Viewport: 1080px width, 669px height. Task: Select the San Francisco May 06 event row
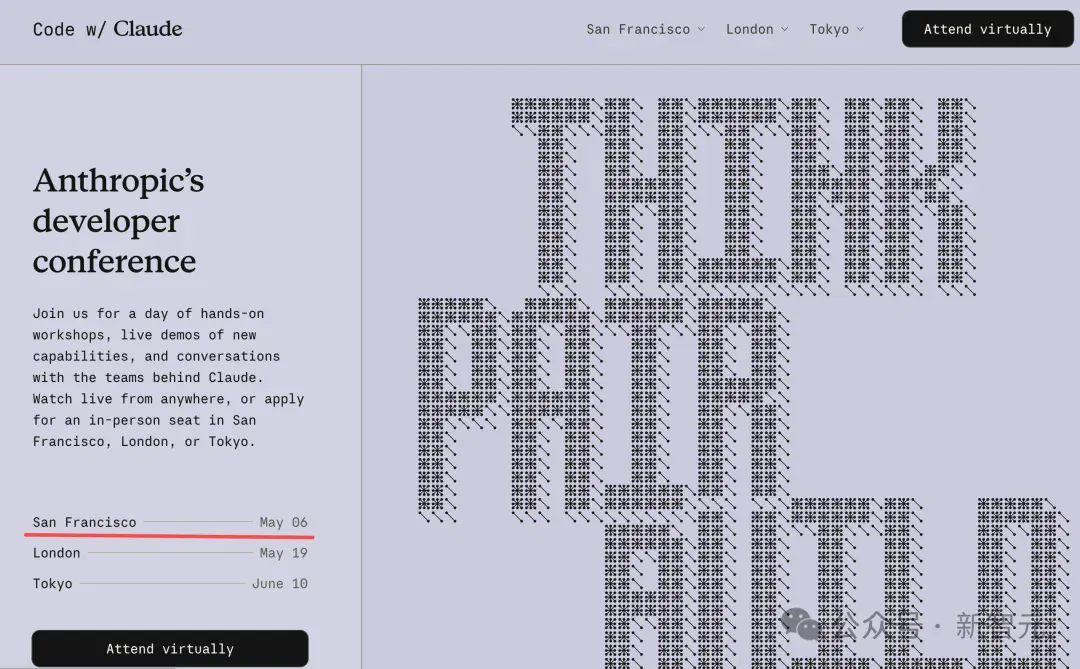tap(170, 522)
